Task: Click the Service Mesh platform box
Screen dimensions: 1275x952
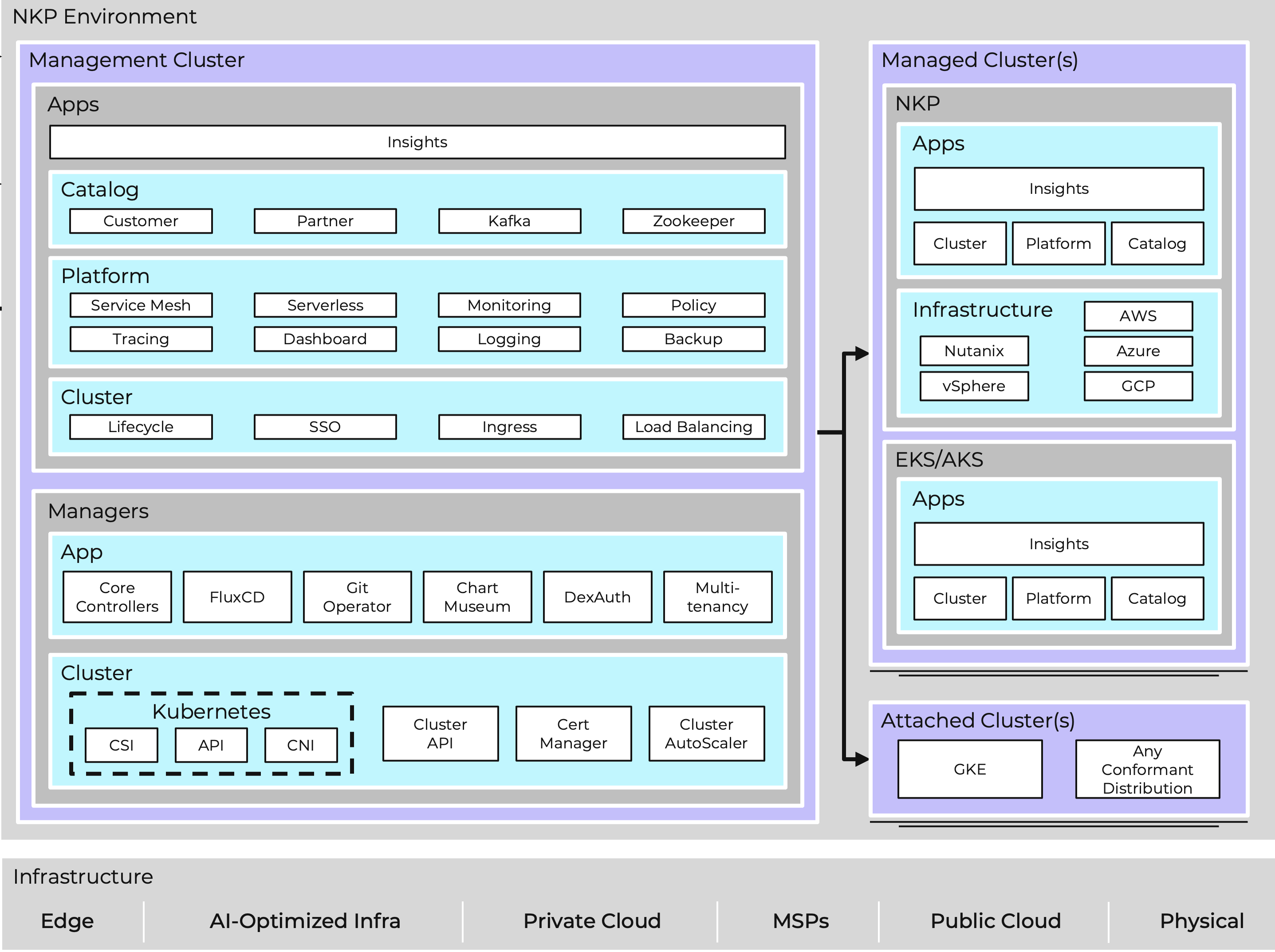Action: (141, 305)
